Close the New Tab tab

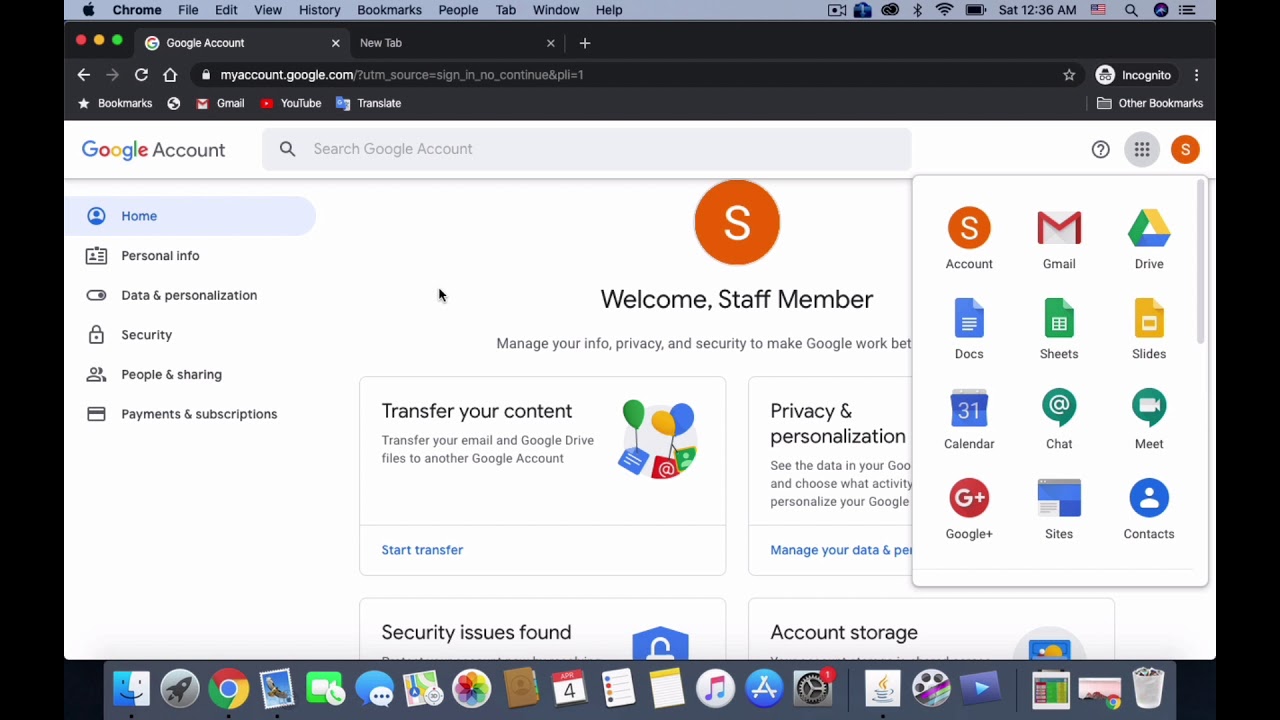(x=550, y=43)
